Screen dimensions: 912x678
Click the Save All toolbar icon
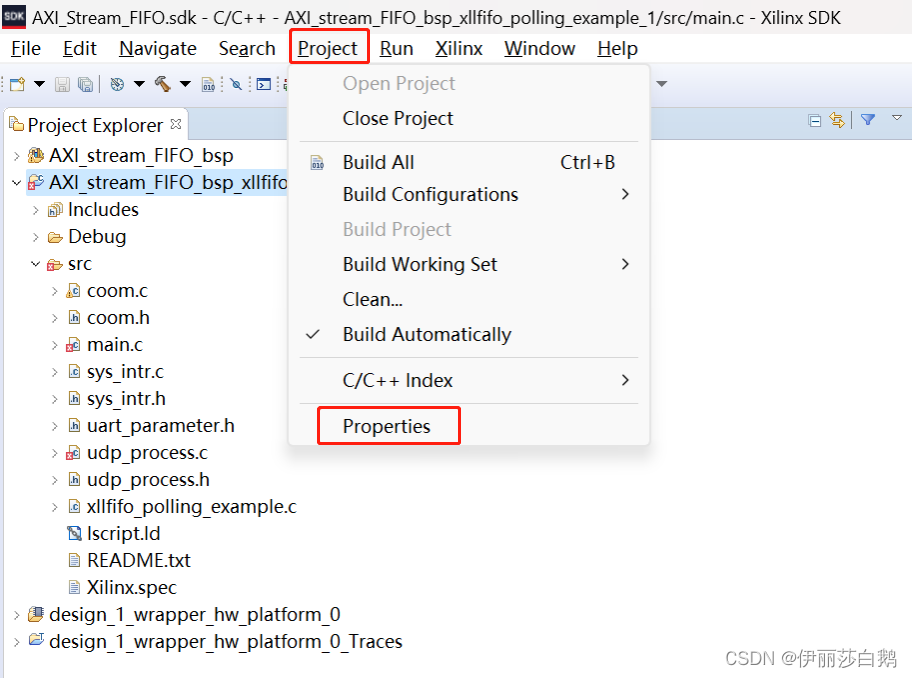point(86,85)
